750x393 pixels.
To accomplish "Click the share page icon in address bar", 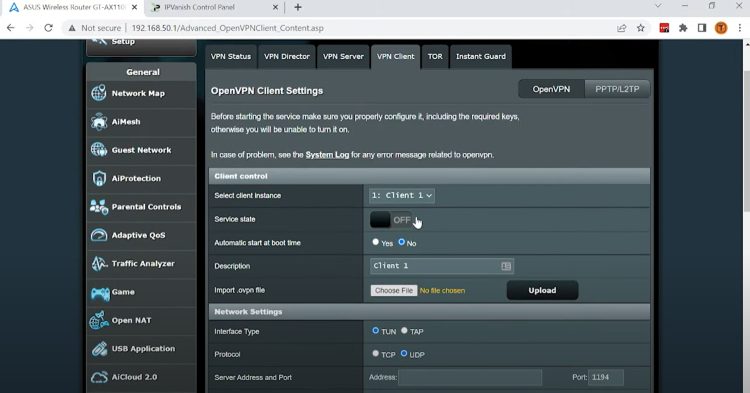I will (x=621, y=28).
